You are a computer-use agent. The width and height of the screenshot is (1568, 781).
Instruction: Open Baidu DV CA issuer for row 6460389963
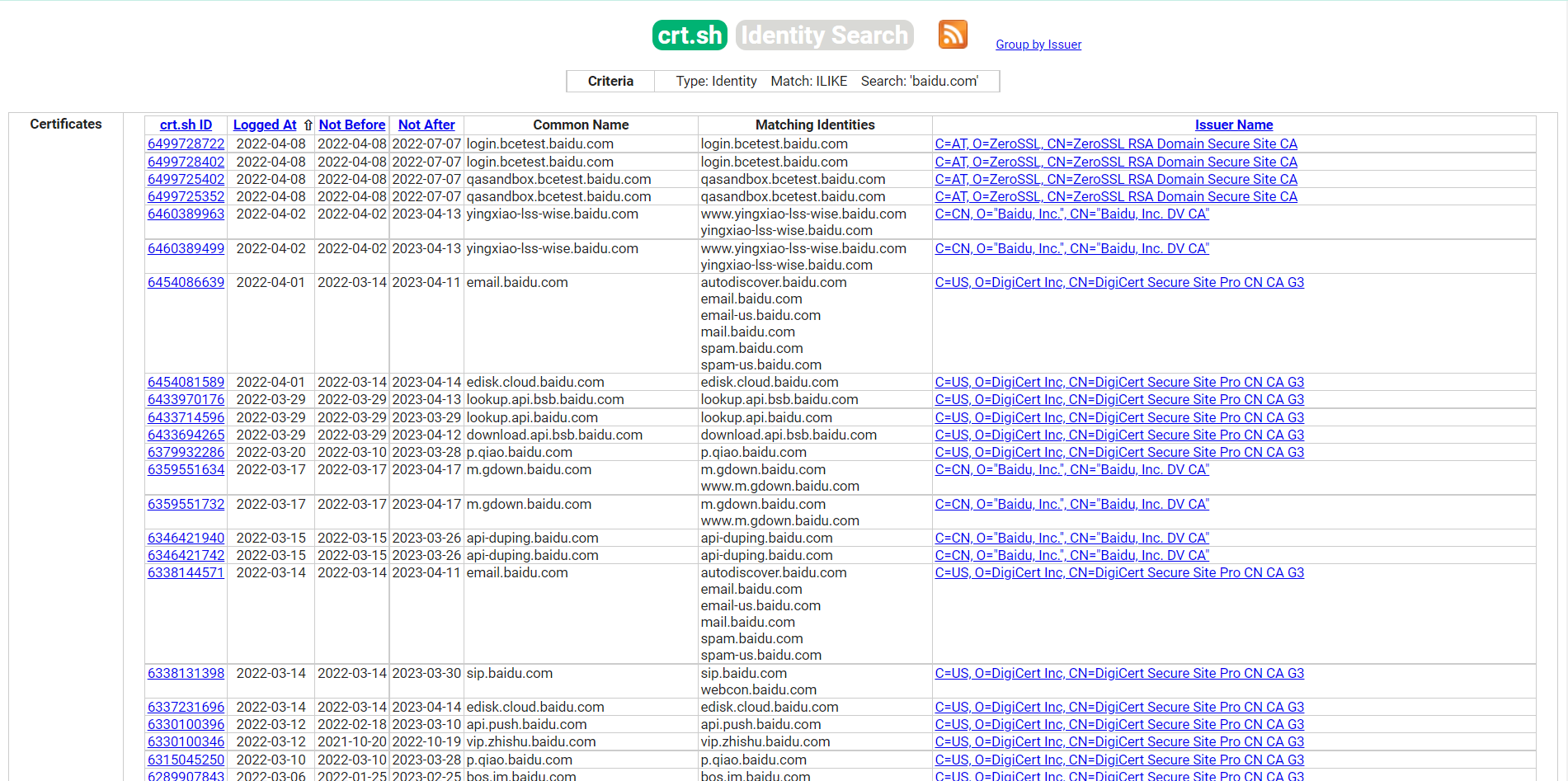1071,214
